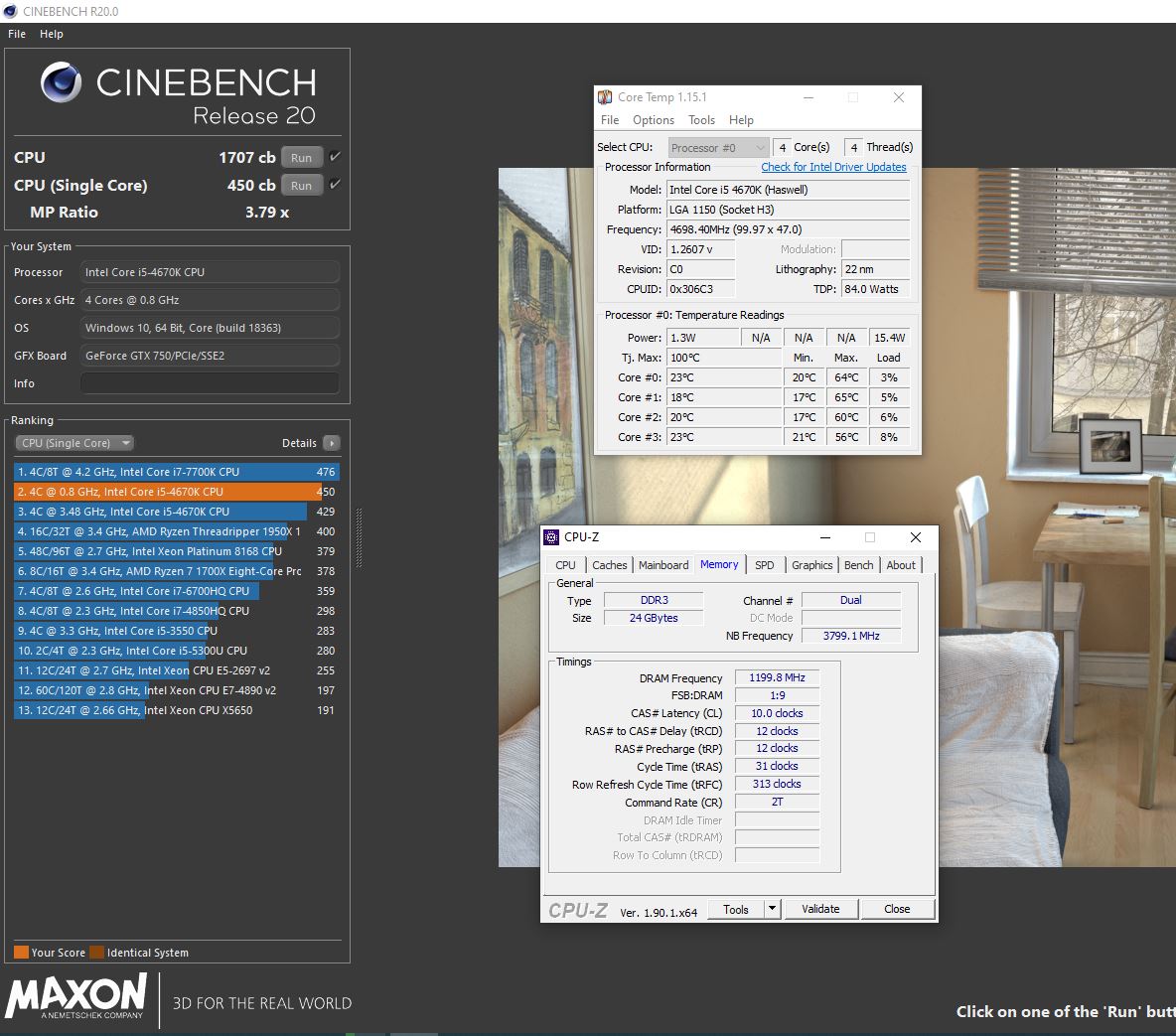Screen dimensions: 1176x1036
Task: Select ranking row Intel Core i5-3550 CPU
Action: coord(176,631)
